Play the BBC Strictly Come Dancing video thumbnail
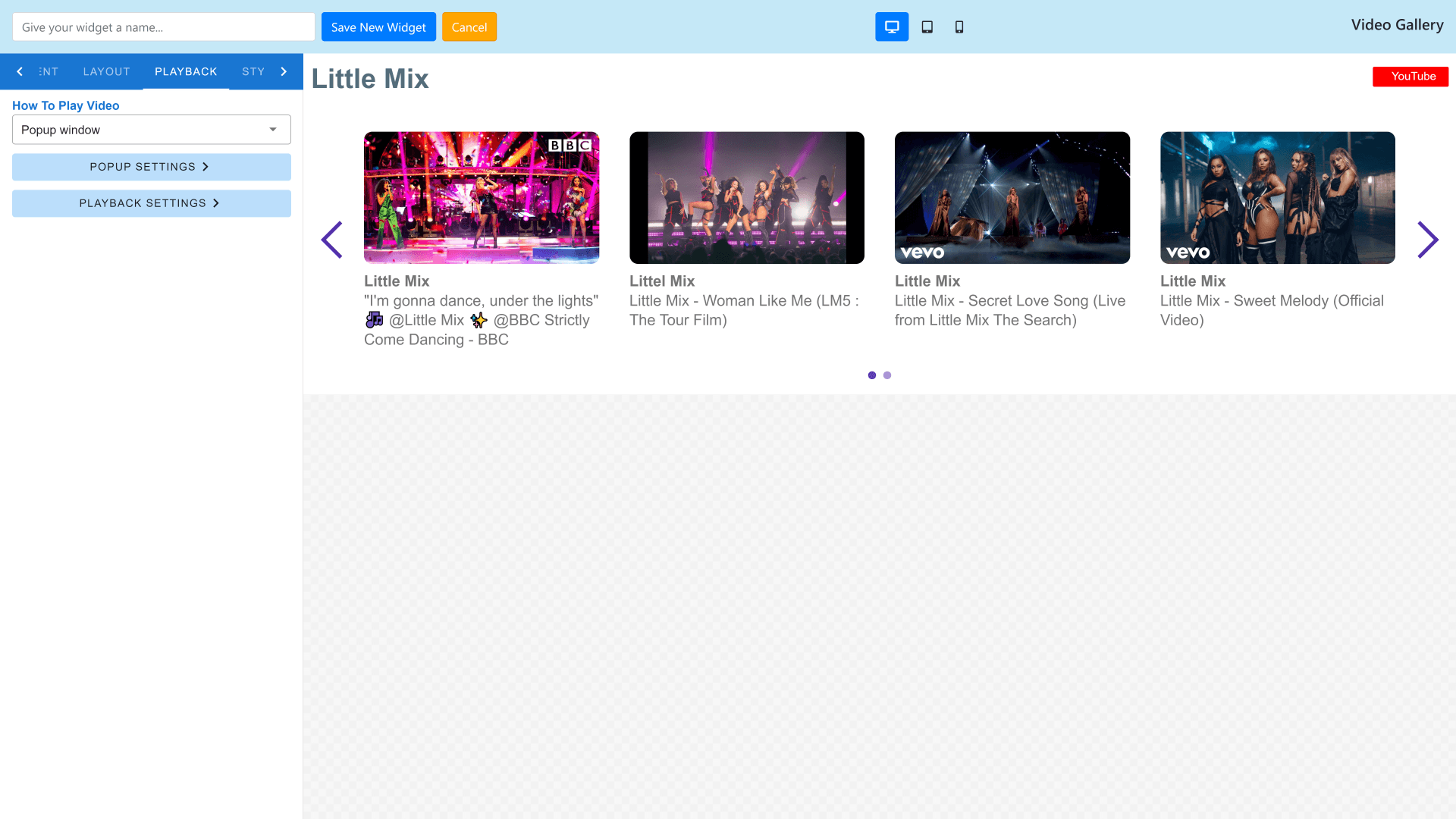 [x=482, y=198]
